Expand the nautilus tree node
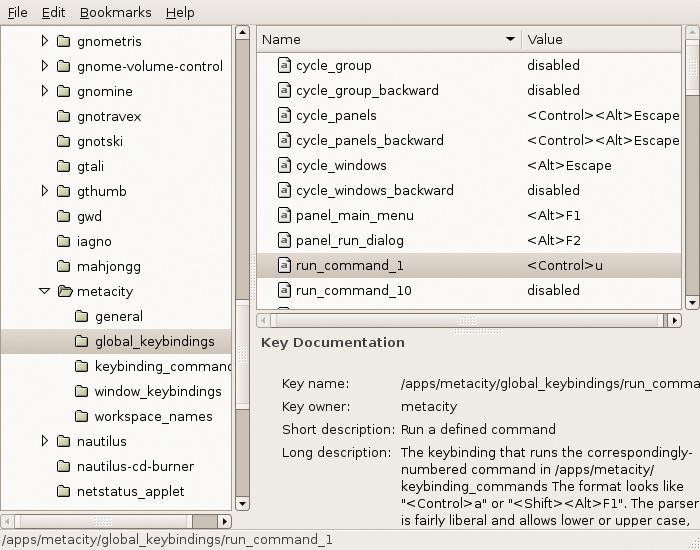 [45, 441]
